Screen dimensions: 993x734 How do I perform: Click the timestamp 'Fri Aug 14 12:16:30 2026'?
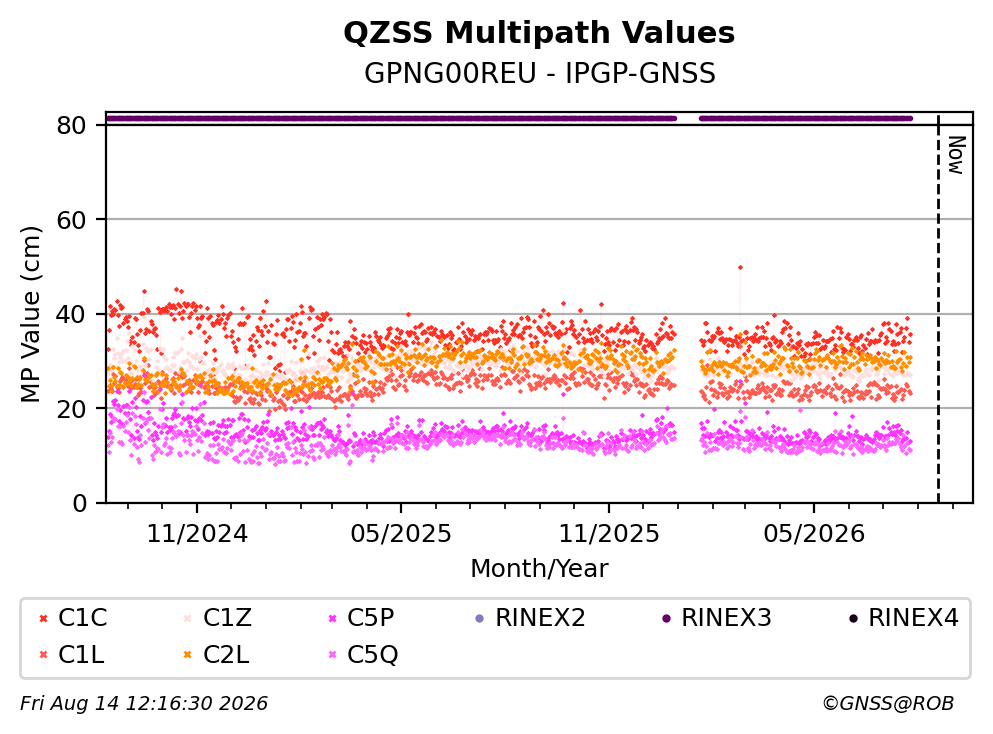pyautogui.click(x=144, y=704)
